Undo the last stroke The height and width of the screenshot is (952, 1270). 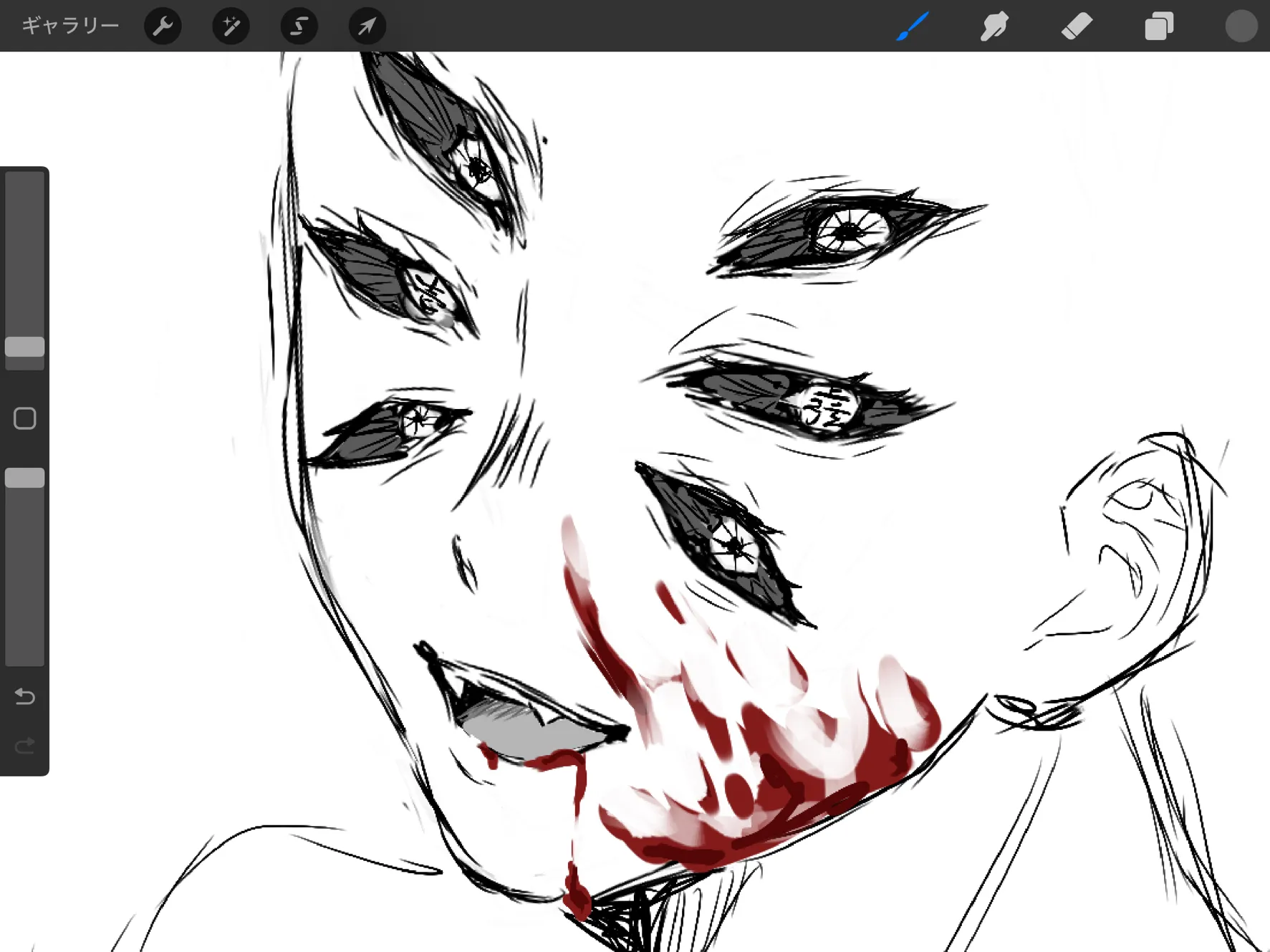pyautogui.click(x=25, y=696)
